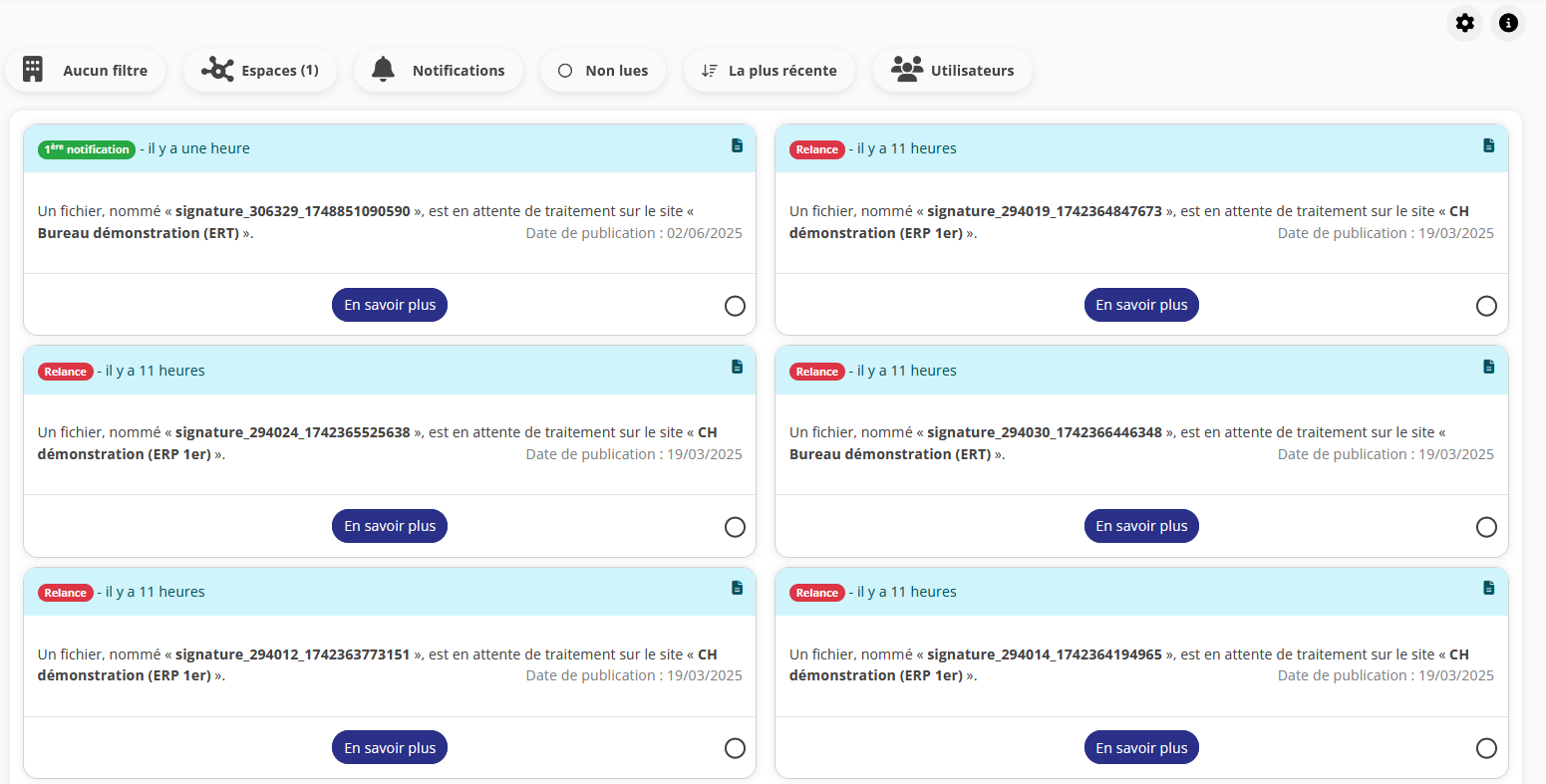Click En savoir plus for signature_294014
The width and height of the screenshot is (1546, 784).
click(x=1141, y=748)
